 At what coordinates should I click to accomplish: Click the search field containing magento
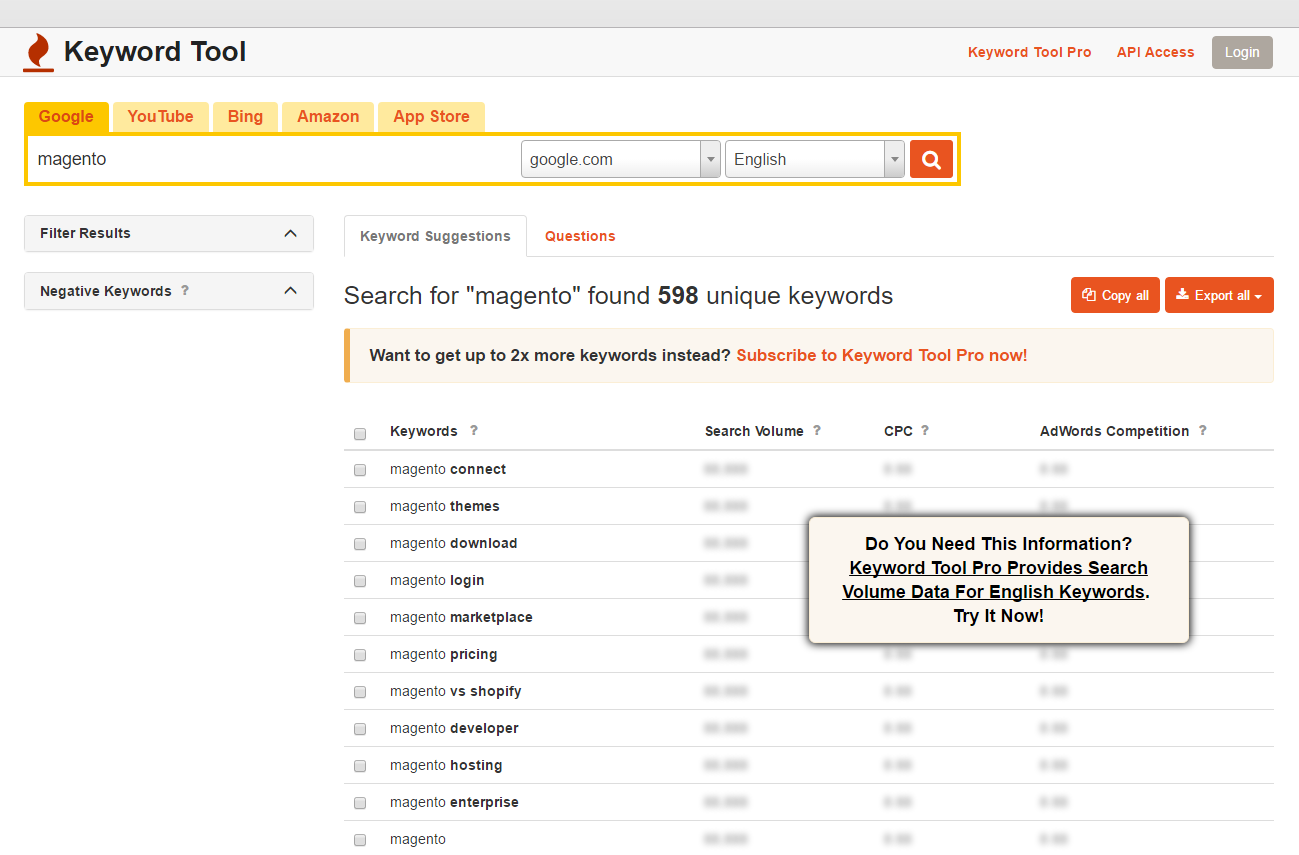(x=274, y=159)
